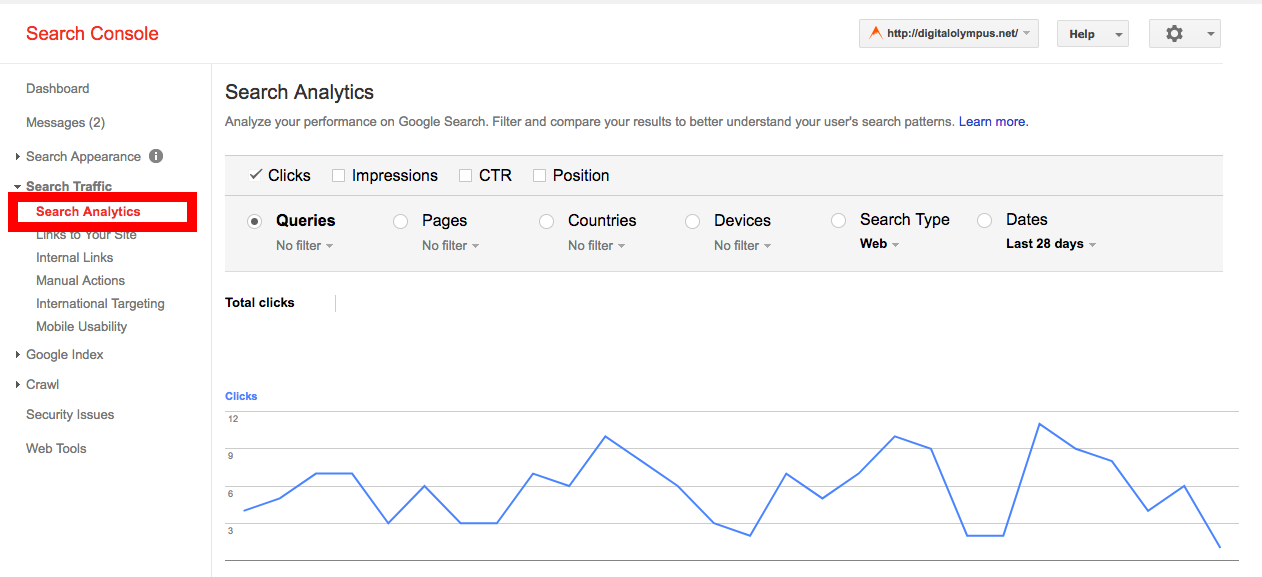Open Mobile Usability in sidebar

[82, 327]
